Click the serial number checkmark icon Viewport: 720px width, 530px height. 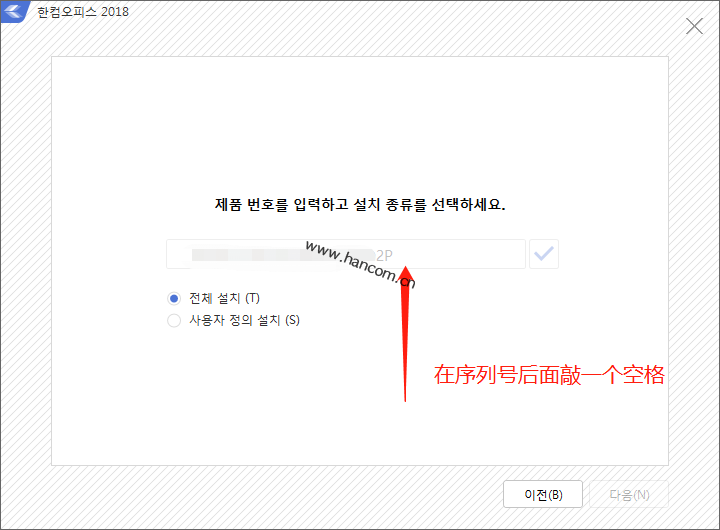click(544, 254)
